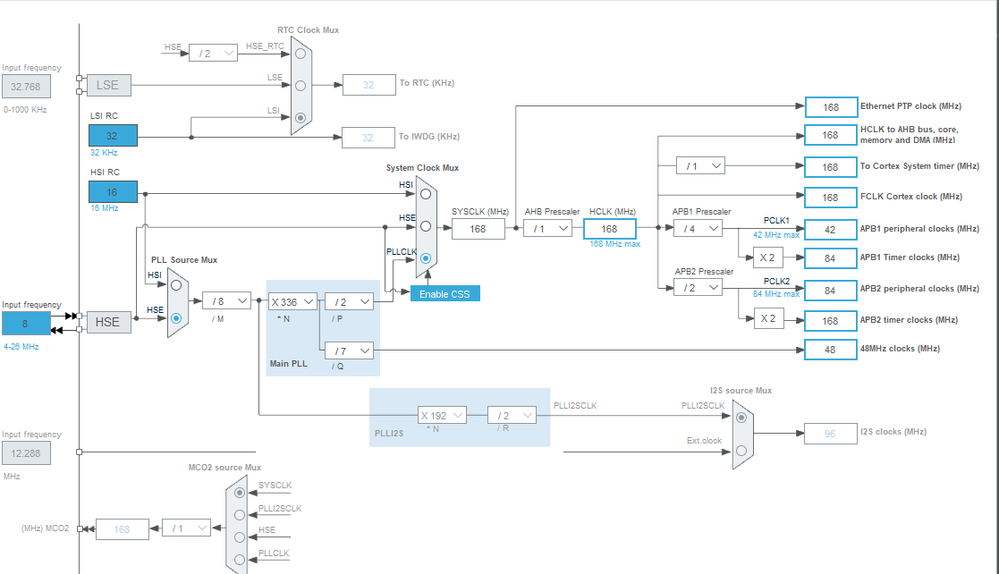The image size is (999, 574).
Task: Click the LSE input frequency field 32.768
Action: point(26,87)
